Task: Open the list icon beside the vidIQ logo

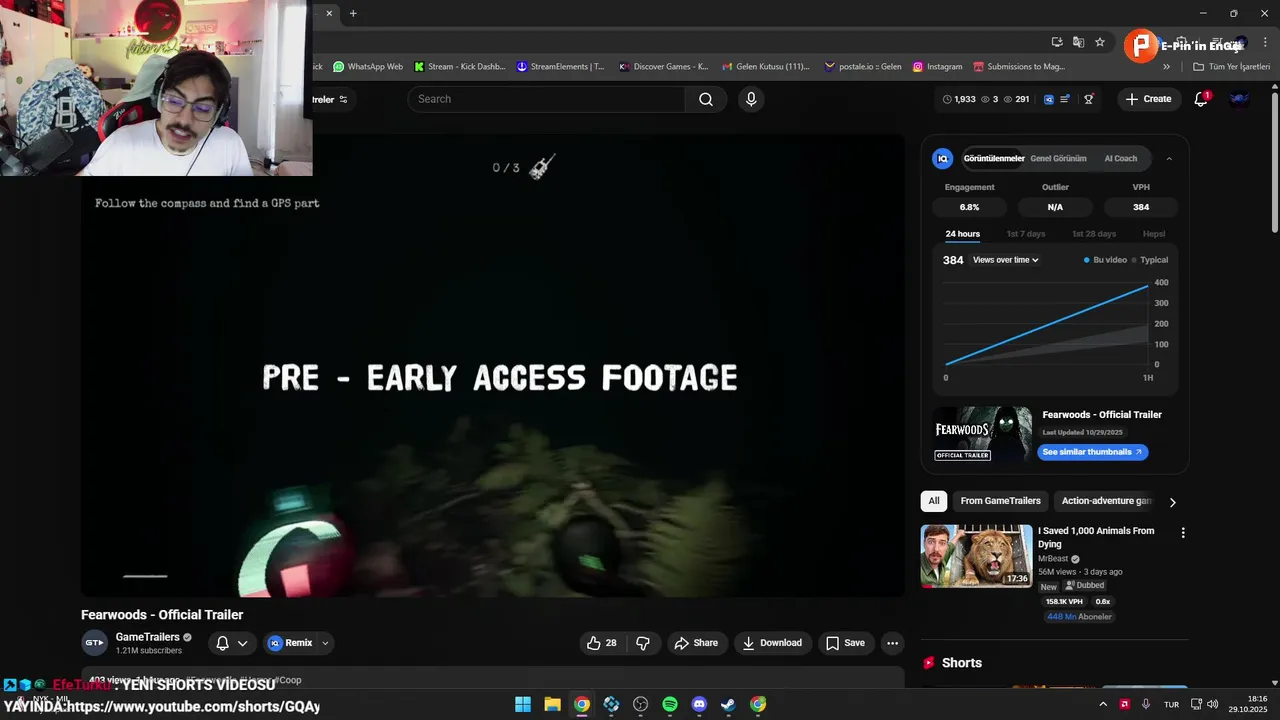Action: point(1065,99)
